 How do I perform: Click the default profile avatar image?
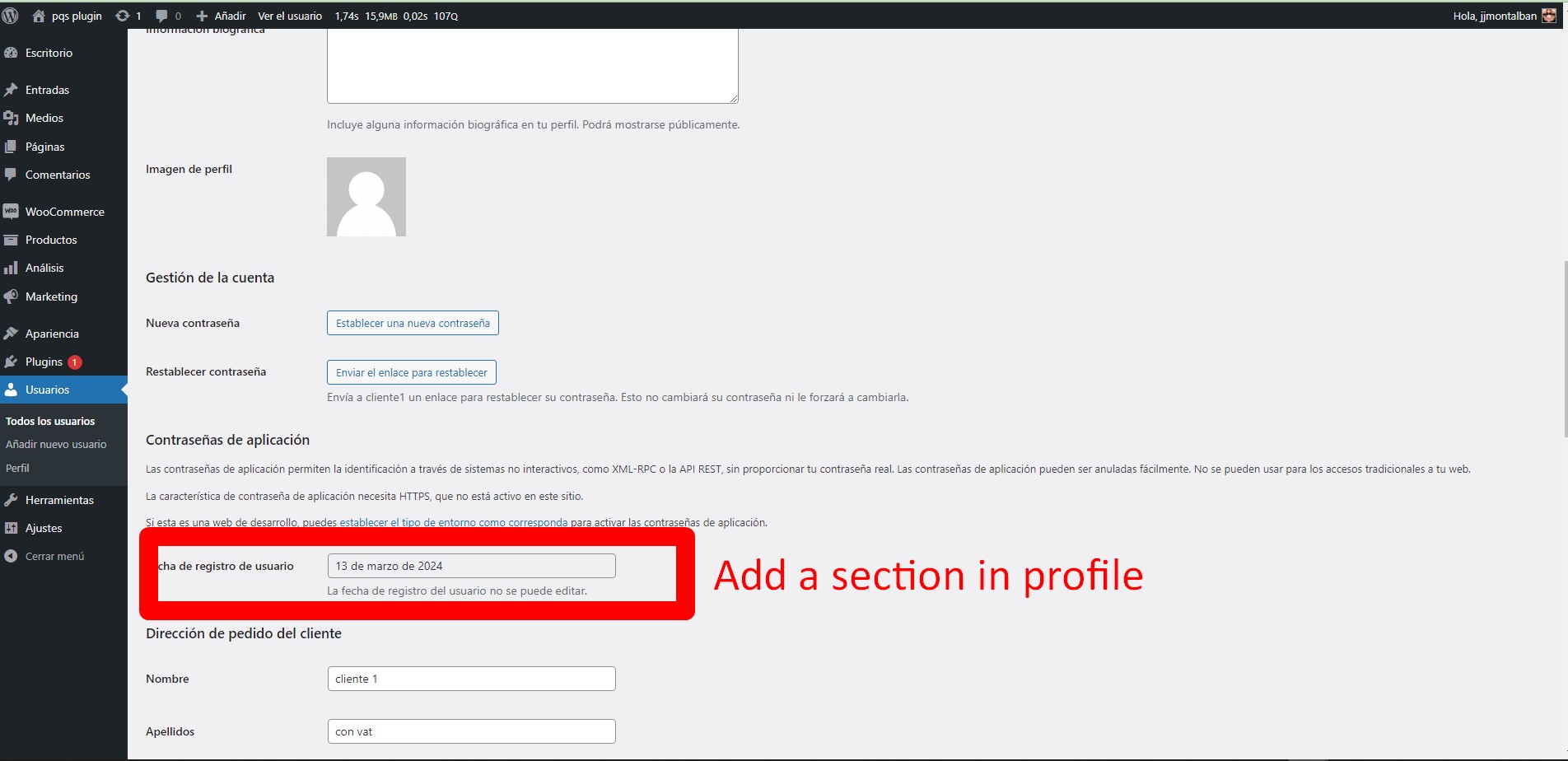[x=366, y=197]
